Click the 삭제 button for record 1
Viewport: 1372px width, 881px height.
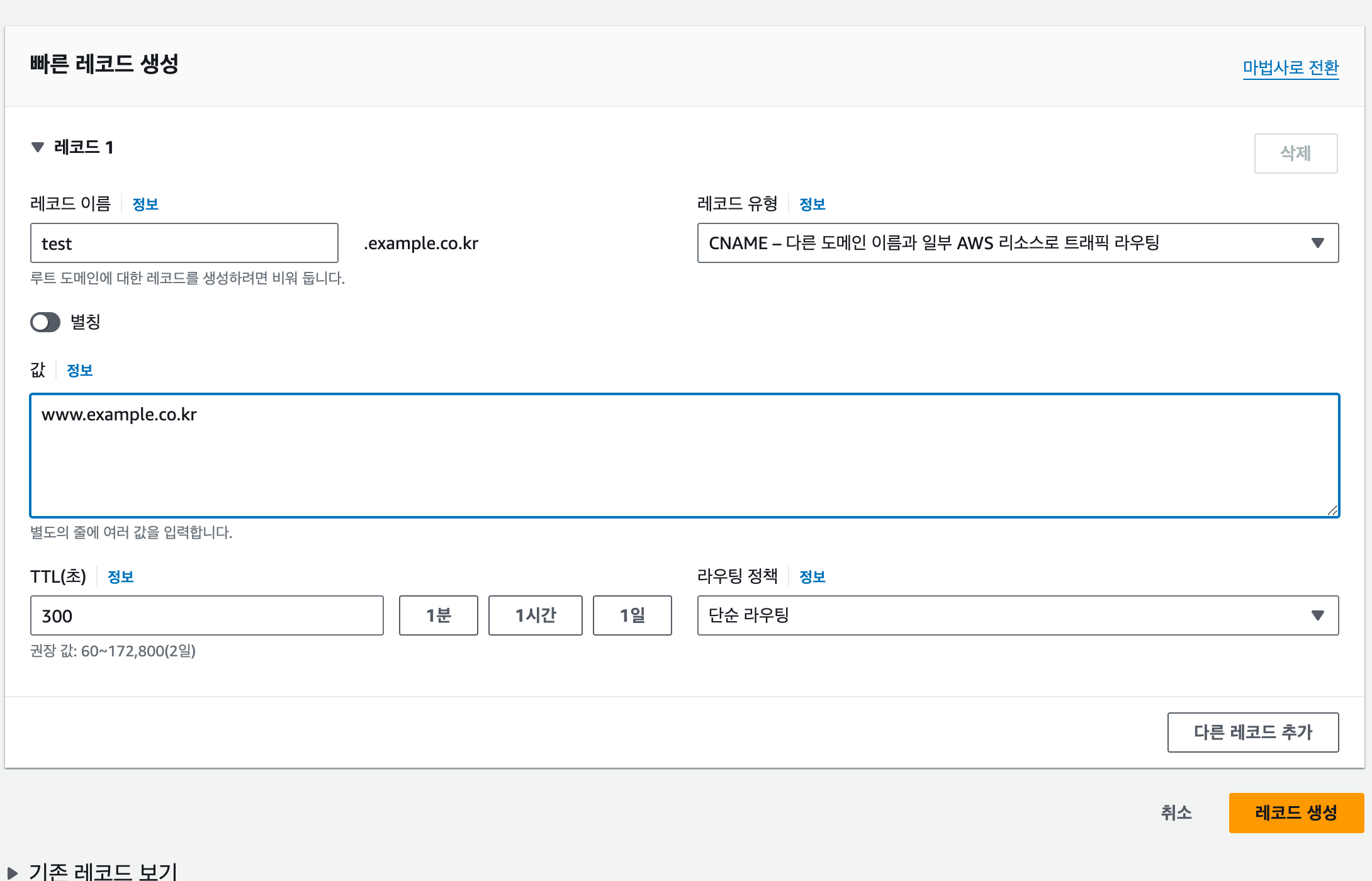coord(1296,154)
